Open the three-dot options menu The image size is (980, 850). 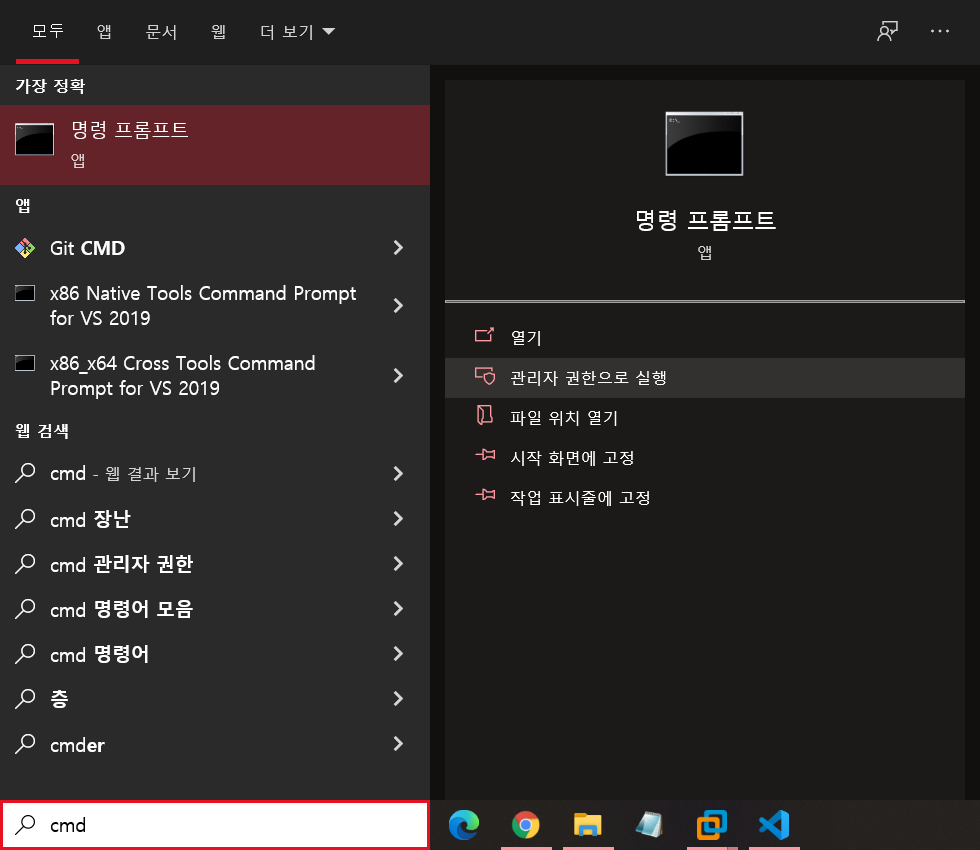coord(939,31)
